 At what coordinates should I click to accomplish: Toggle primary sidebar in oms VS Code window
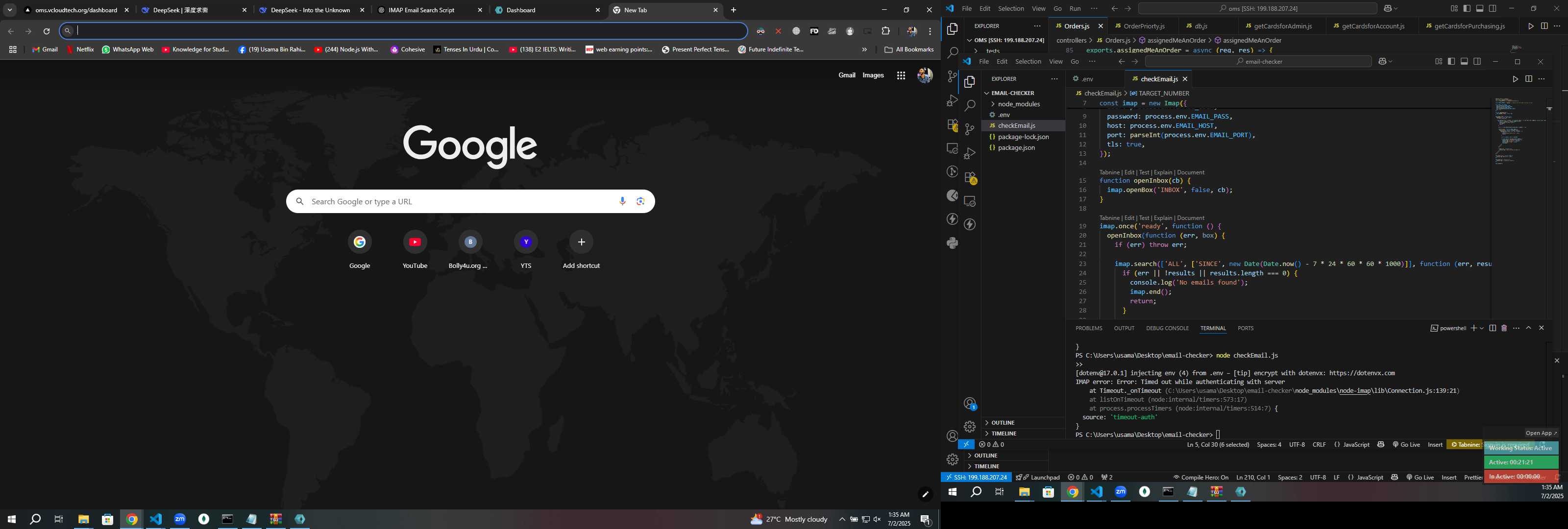pyautogui.click(x=1467, y=8)
